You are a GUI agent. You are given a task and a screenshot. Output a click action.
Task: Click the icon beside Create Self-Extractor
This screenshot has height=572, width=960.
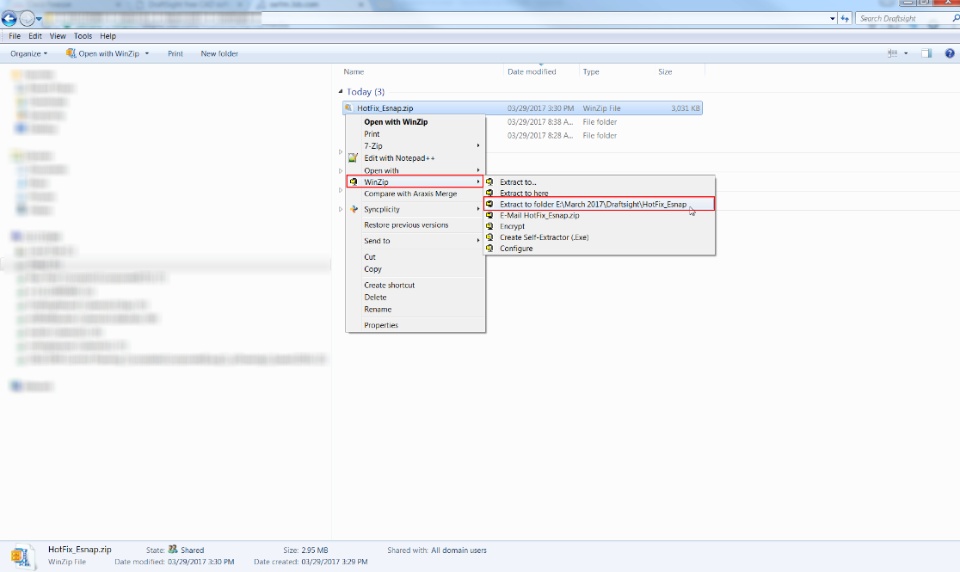coord(490,237)
